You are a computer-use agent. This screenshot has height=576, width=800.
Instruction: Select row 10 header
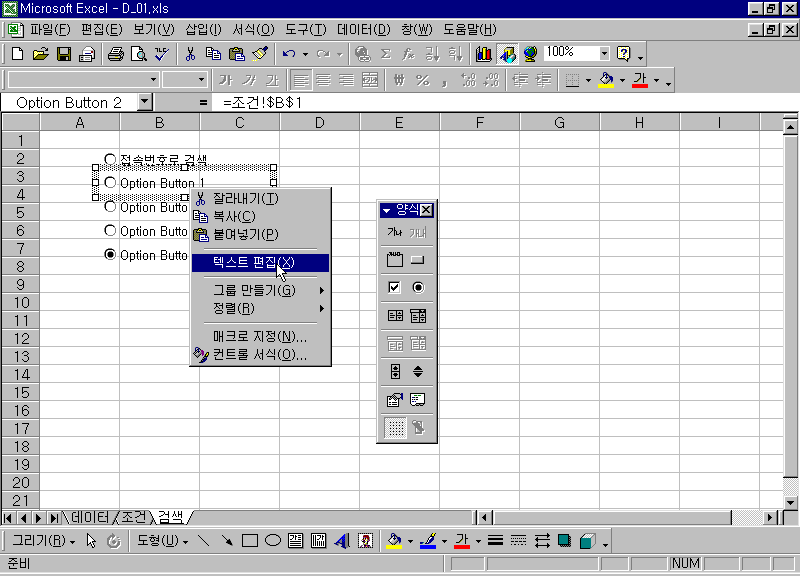click(21, 303)
